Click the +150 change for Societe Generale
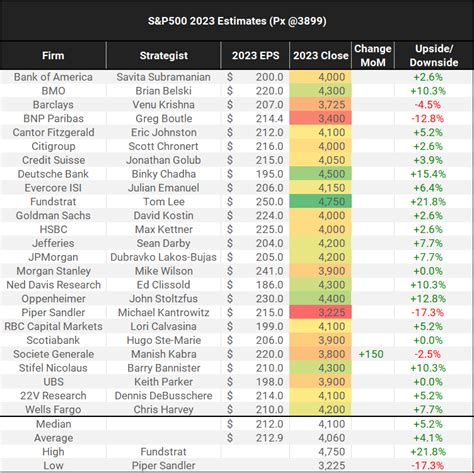Viewport: 474px width, 473px height. point(371,354)
